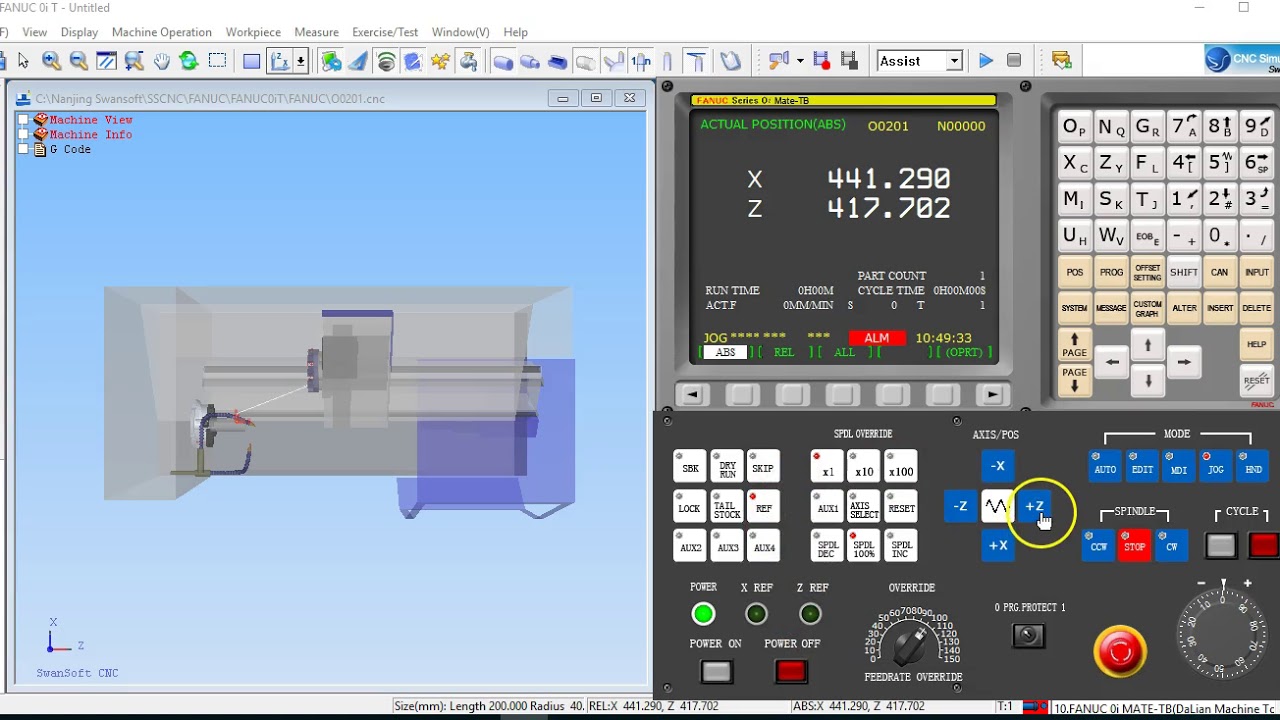The image size is (1280, 720).
Task: Switch to HND handwheel mode
Action: click(1251, 466)
